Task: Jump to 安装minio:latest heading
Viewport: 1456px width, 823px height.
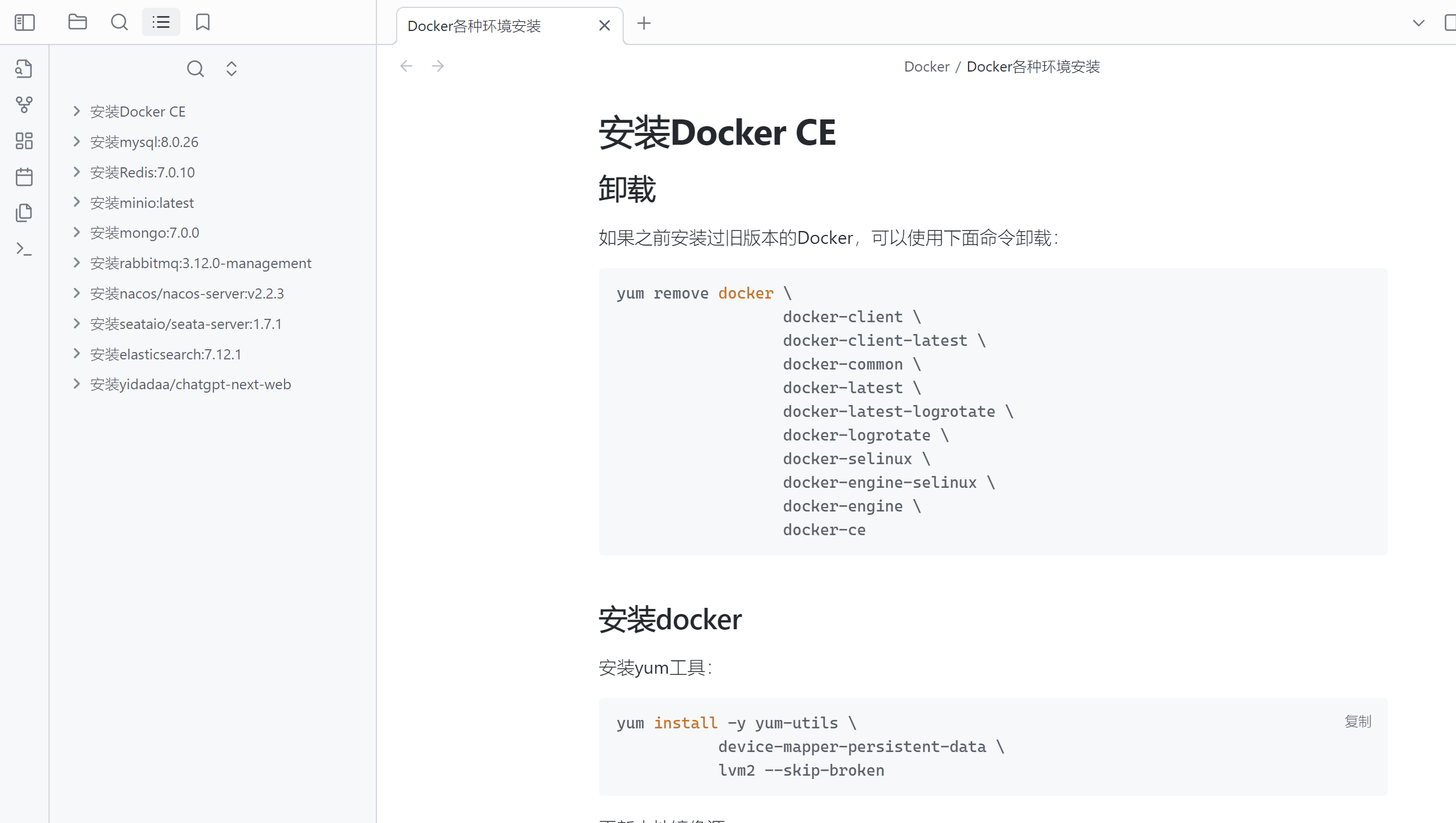Action: tap(142, 202)
